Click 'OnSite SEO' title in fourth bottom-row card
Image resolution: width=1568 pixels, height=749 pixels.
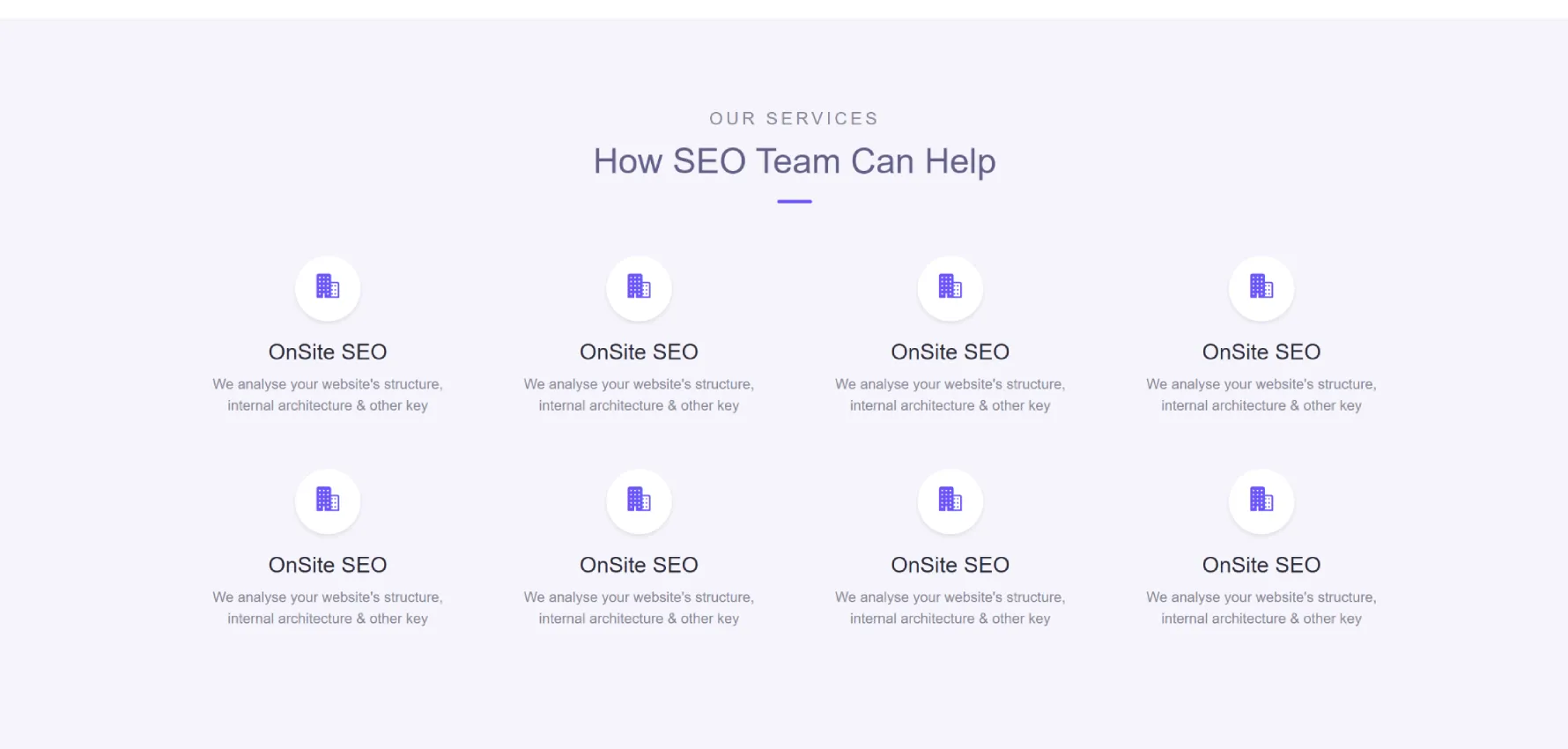pos(1261,565)
